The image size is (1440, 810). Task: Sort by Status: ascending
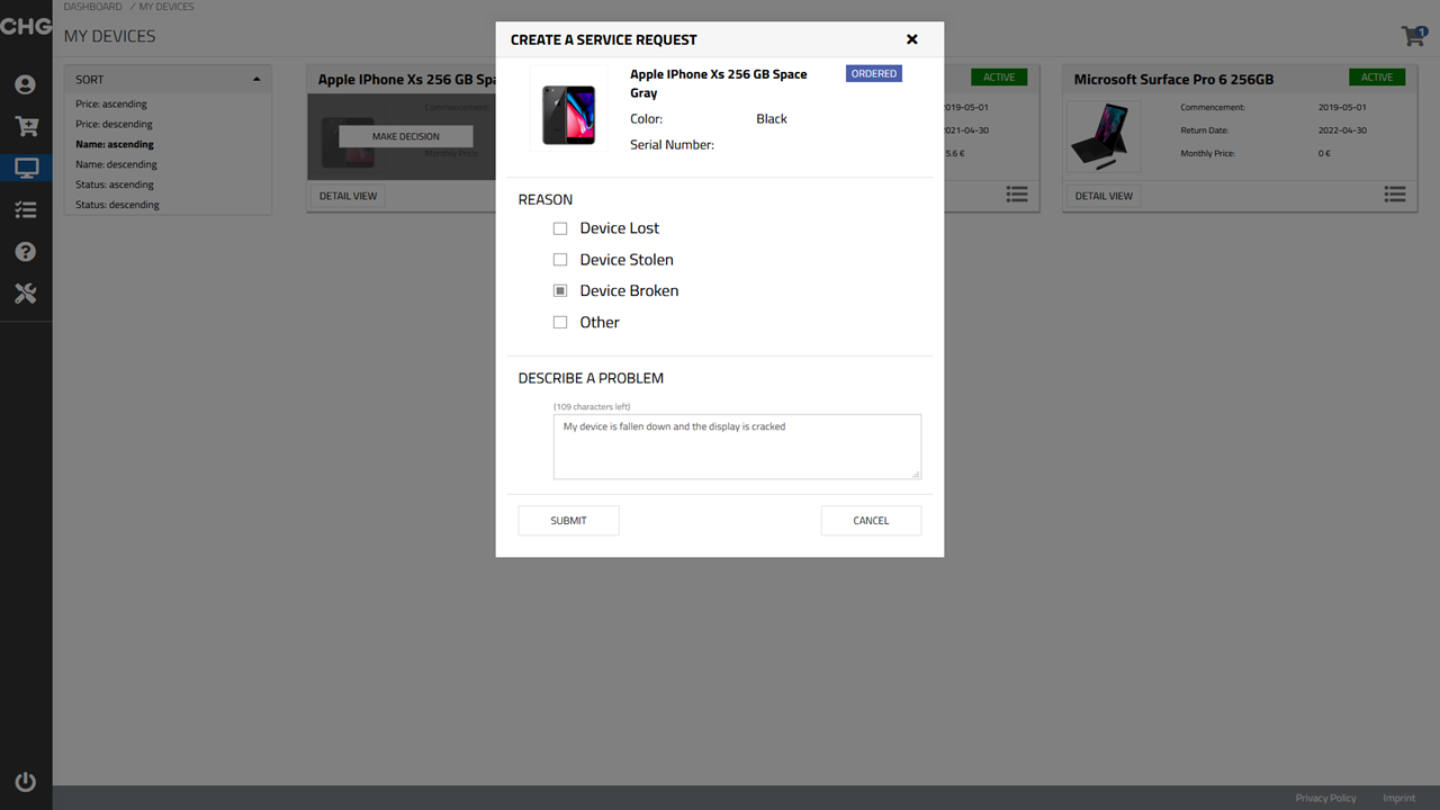pyautogui.click(x=115, y=185)
